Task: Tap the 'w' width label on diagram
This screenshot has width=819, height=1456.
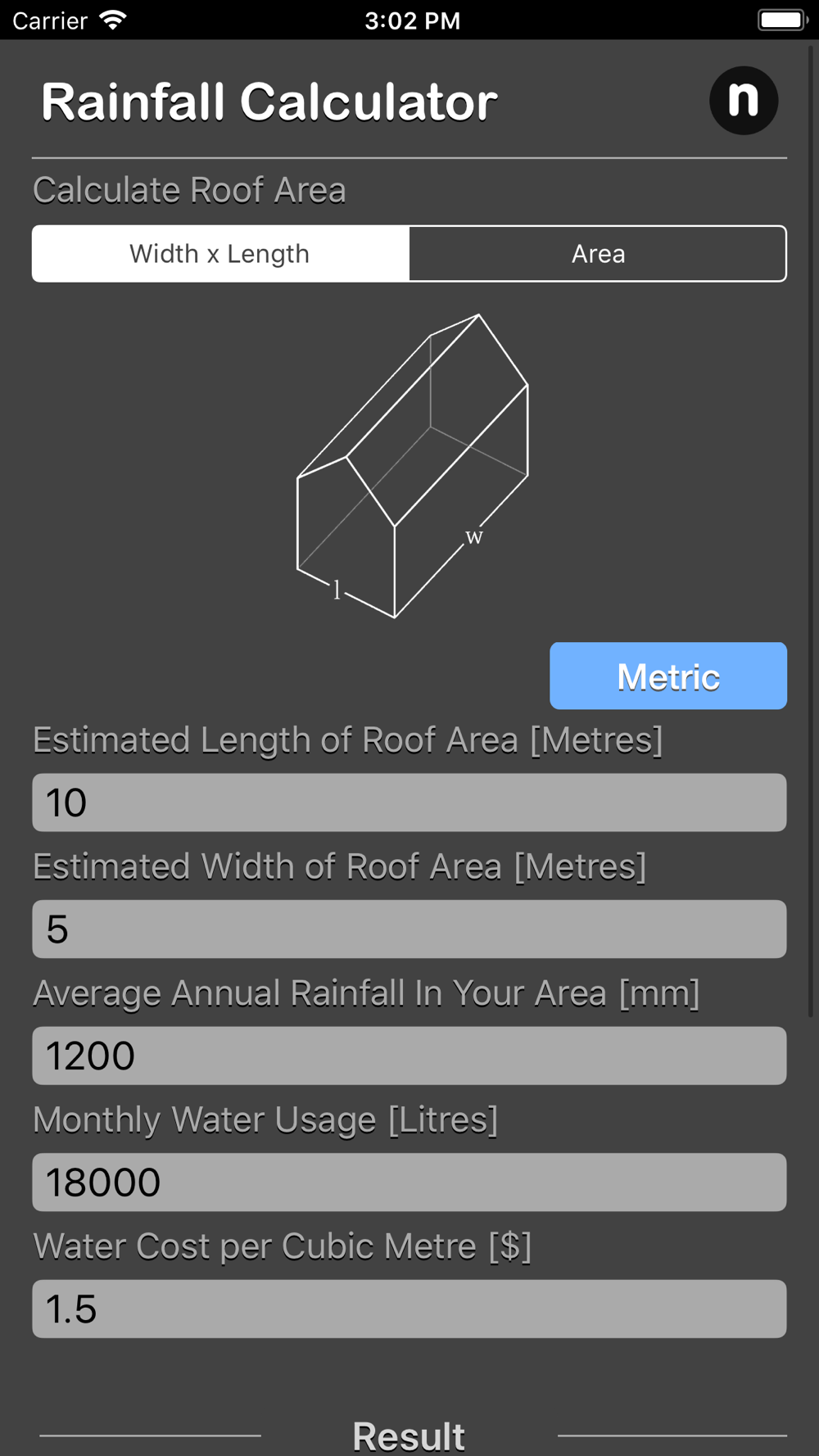Action: (x=474, y=537)
